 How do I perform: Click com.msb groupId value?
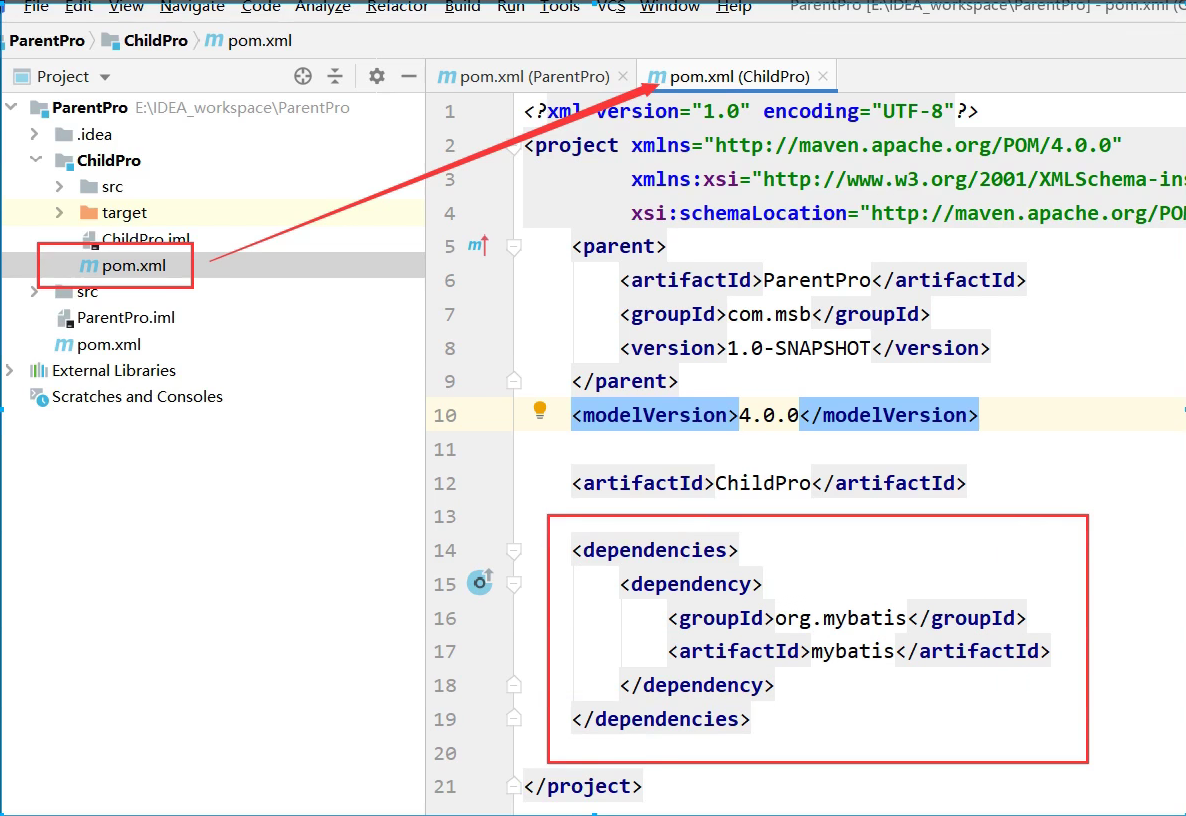pos(768,314)
